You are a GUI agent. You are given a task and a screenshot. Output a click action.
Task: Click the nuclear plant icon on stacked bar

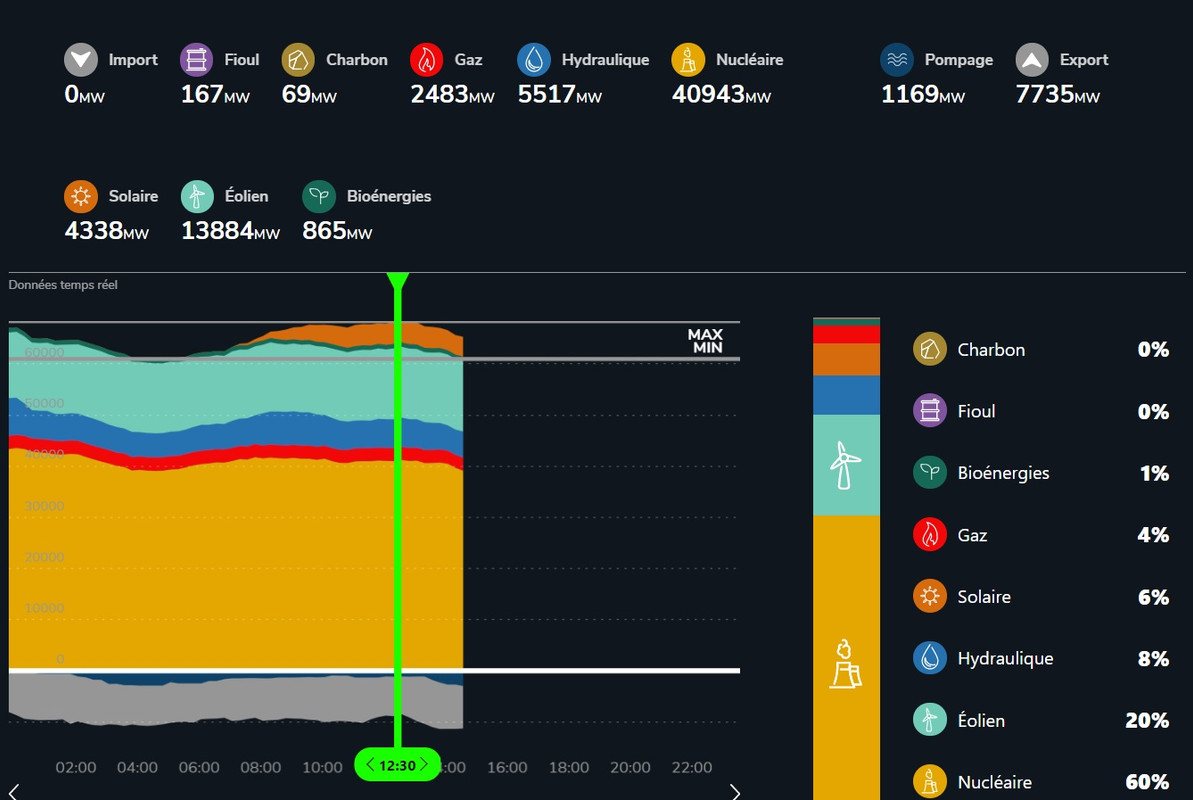pyautogui.click(x=845, y=665)
